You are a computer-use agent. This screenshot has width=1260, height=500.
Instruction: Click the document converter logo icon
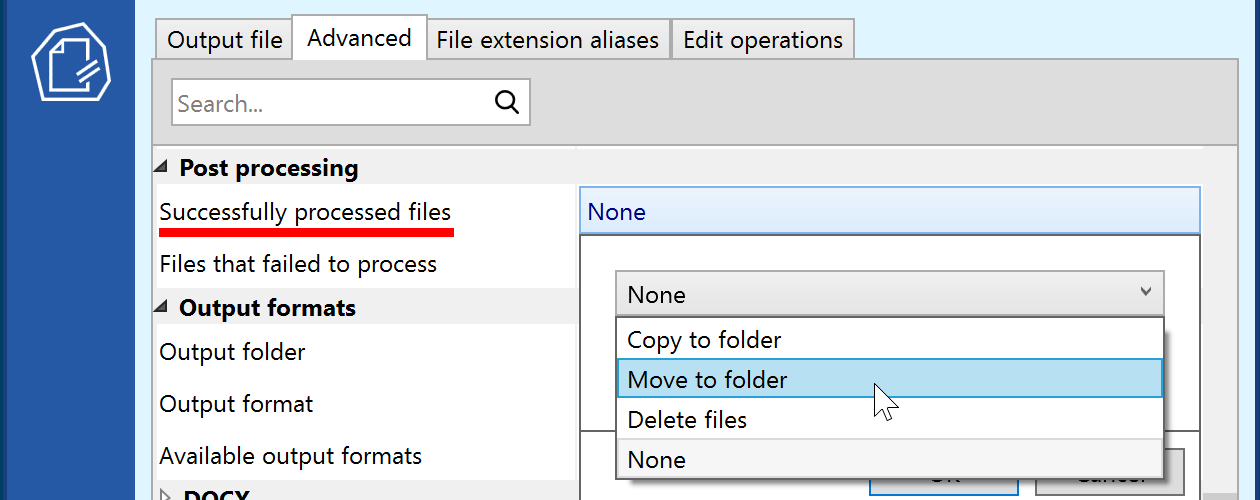(70, 62)
